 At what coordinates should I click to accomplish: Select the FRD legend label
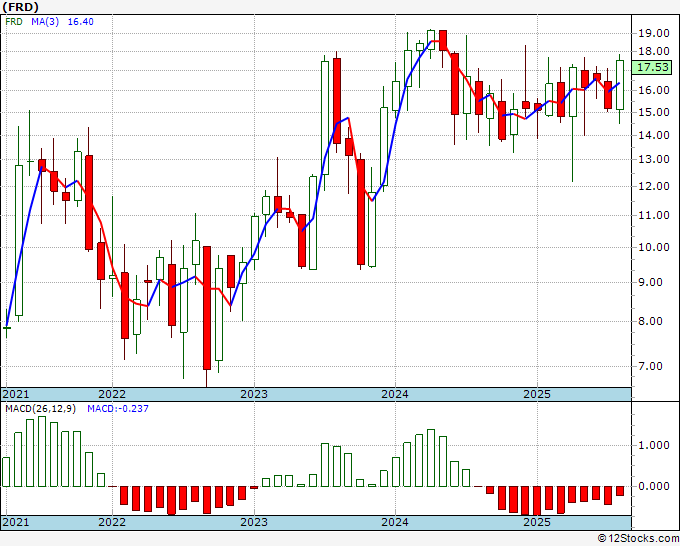pos(14,22)
